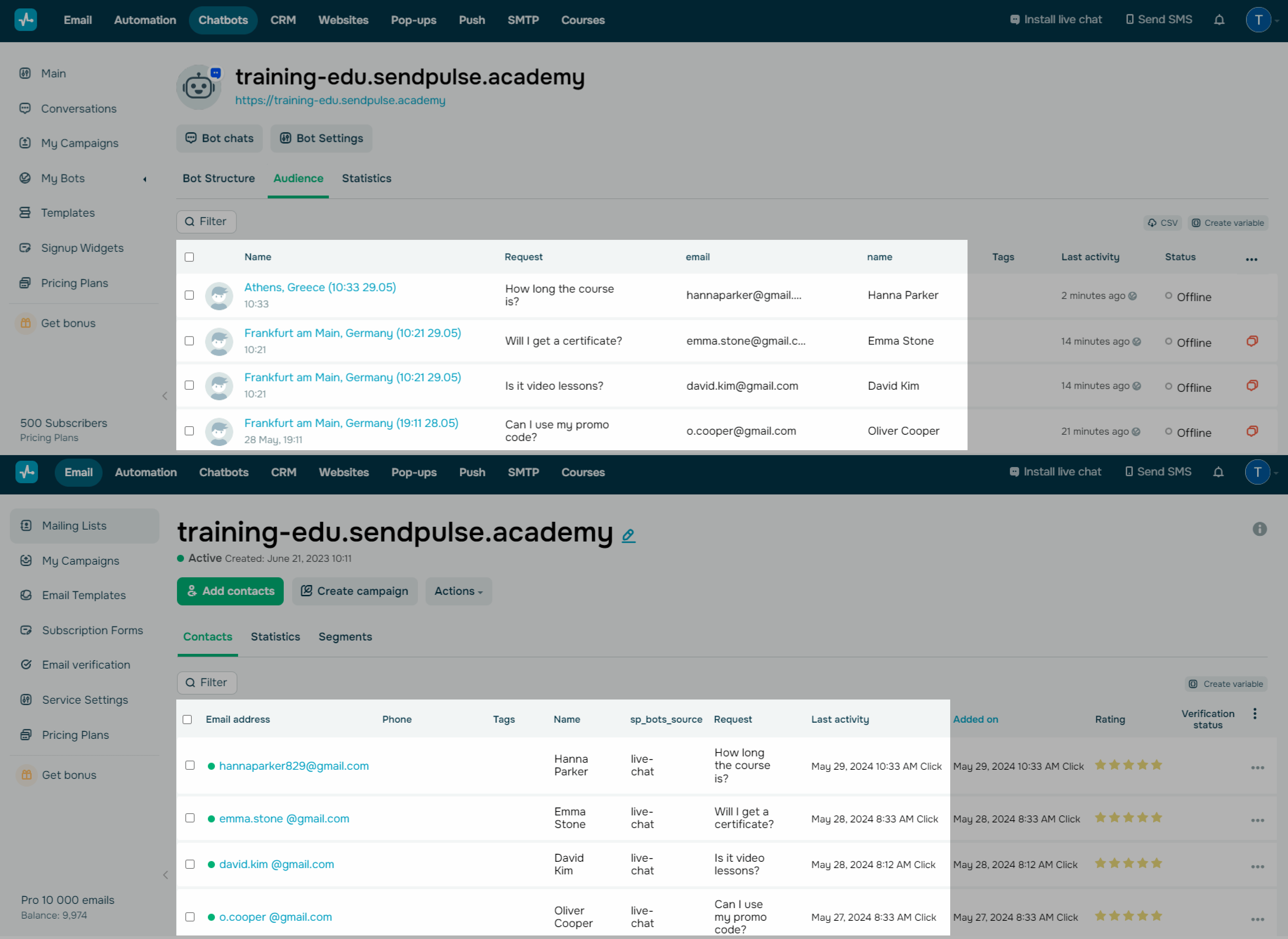This screenshot has height=939, width=1288.
Task: Open the Actions dropdown menu
Action: (458, 591)
